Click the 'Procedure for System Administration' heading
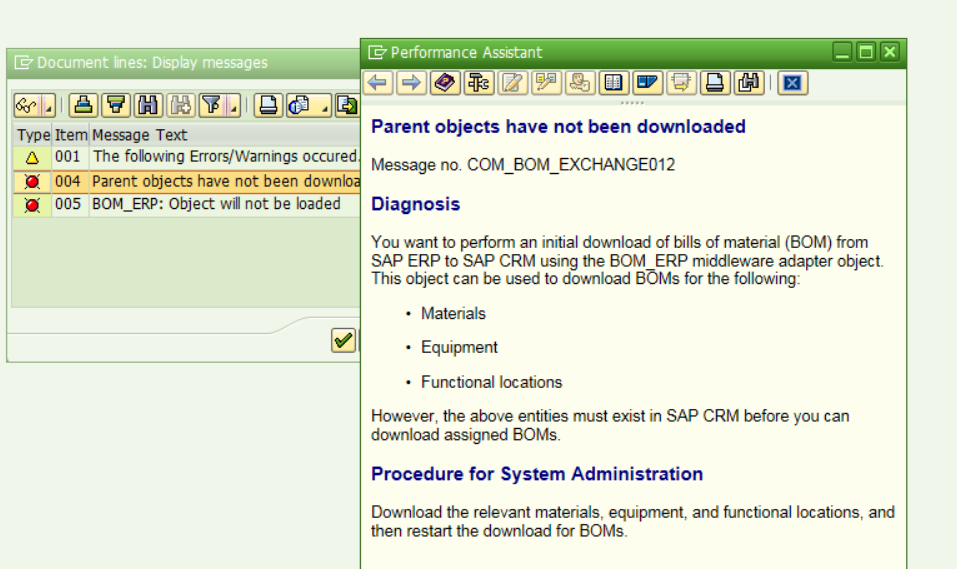Viewport: 957px width, 569px height. click(537, 474)
